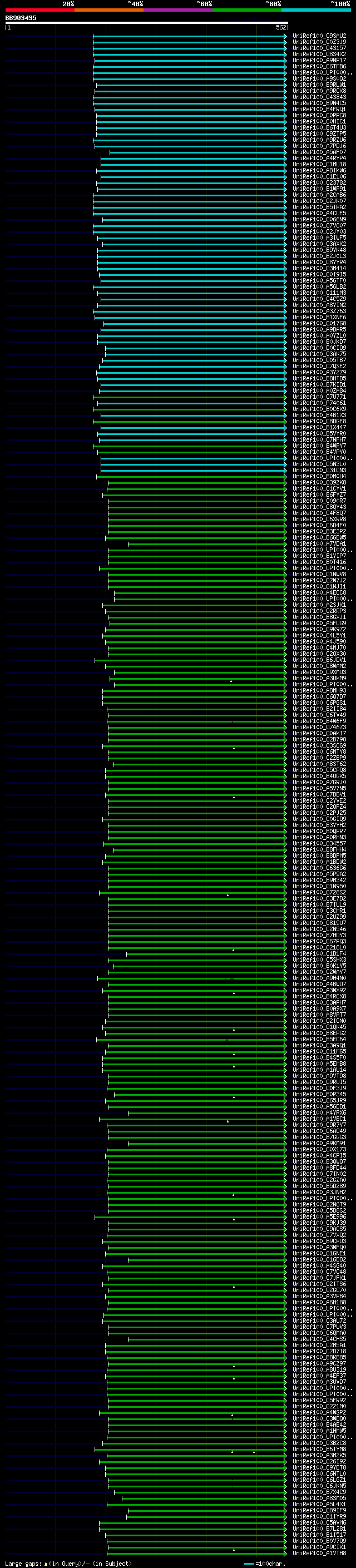Click the UniRef100_B6IYM8 label

click(x=319, y=1449)
